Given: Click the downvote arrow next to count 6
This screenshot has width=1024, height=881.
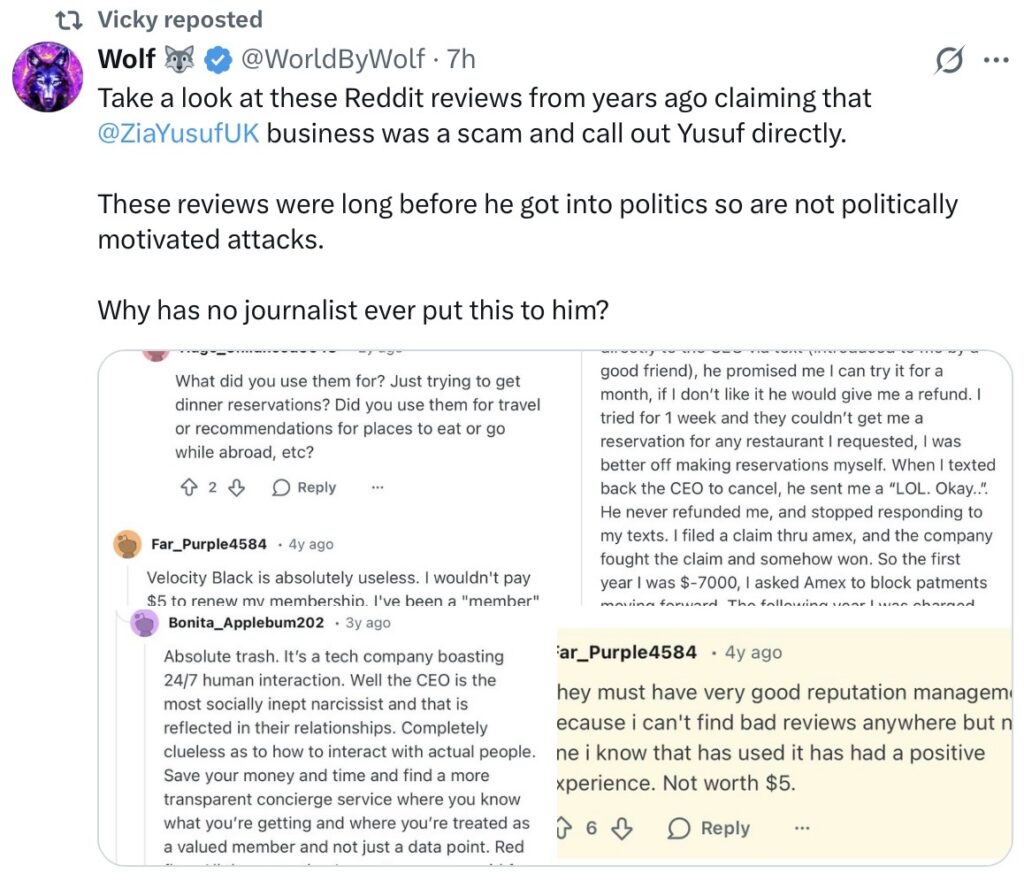Looking at the screenshot, I should click(622, 828).
